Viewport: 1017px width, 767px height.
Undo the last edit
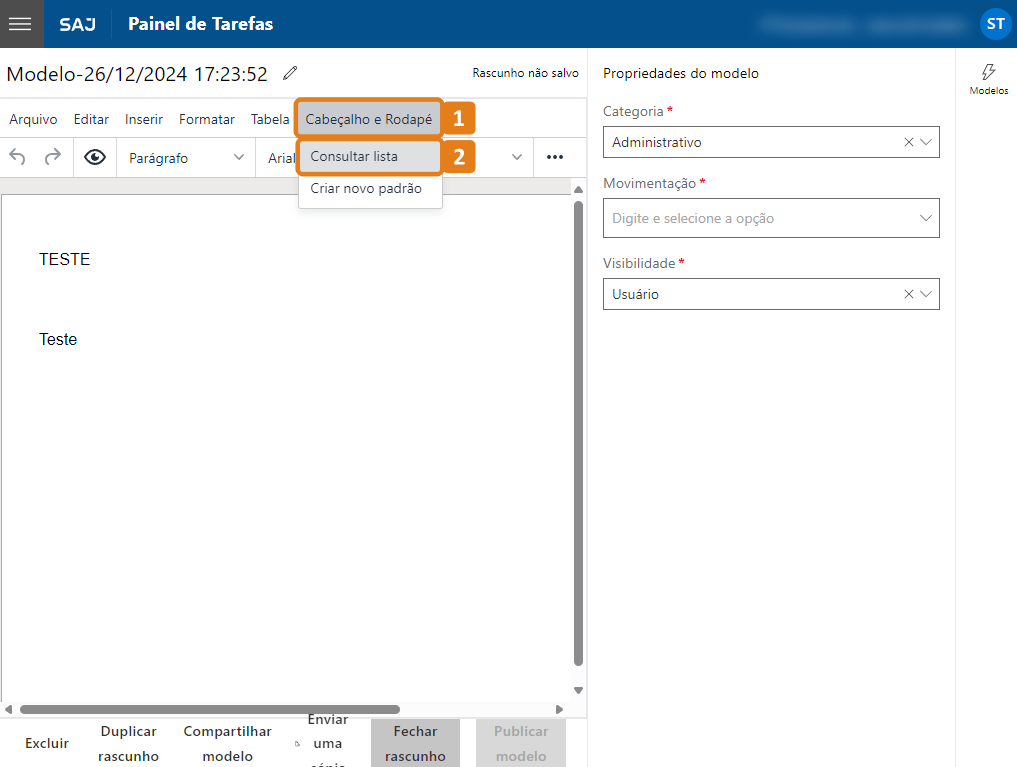(x=18, y=157)
